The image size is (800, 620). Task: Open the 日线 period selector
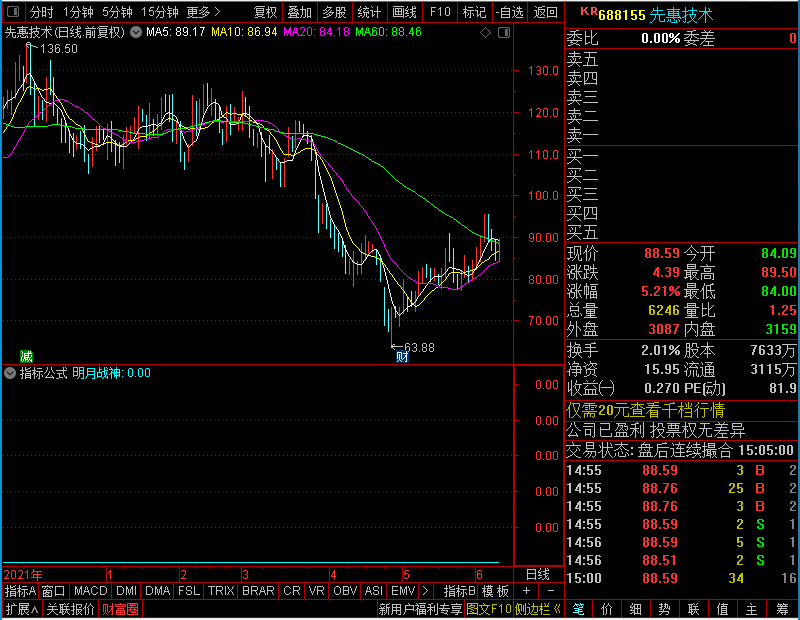click(538, 575)
